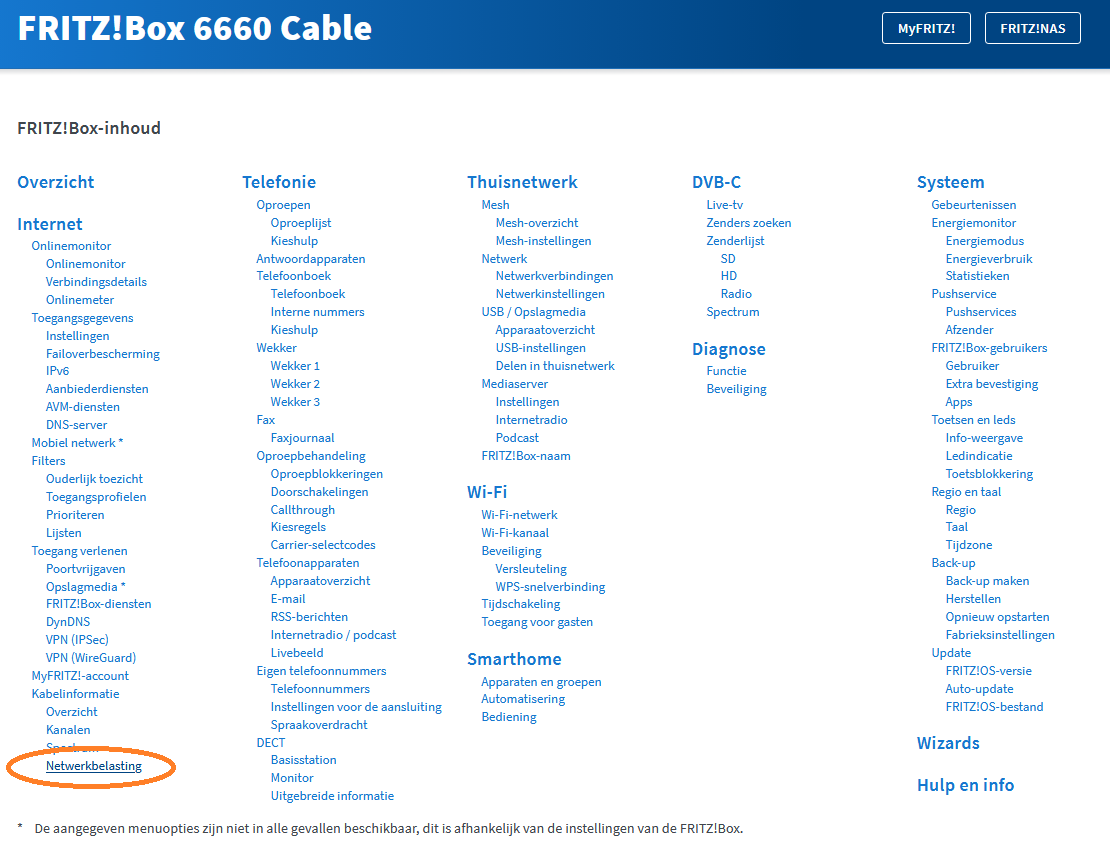Open WPS-snelverbinding link
1110x843 pixels.
(550, 587)
